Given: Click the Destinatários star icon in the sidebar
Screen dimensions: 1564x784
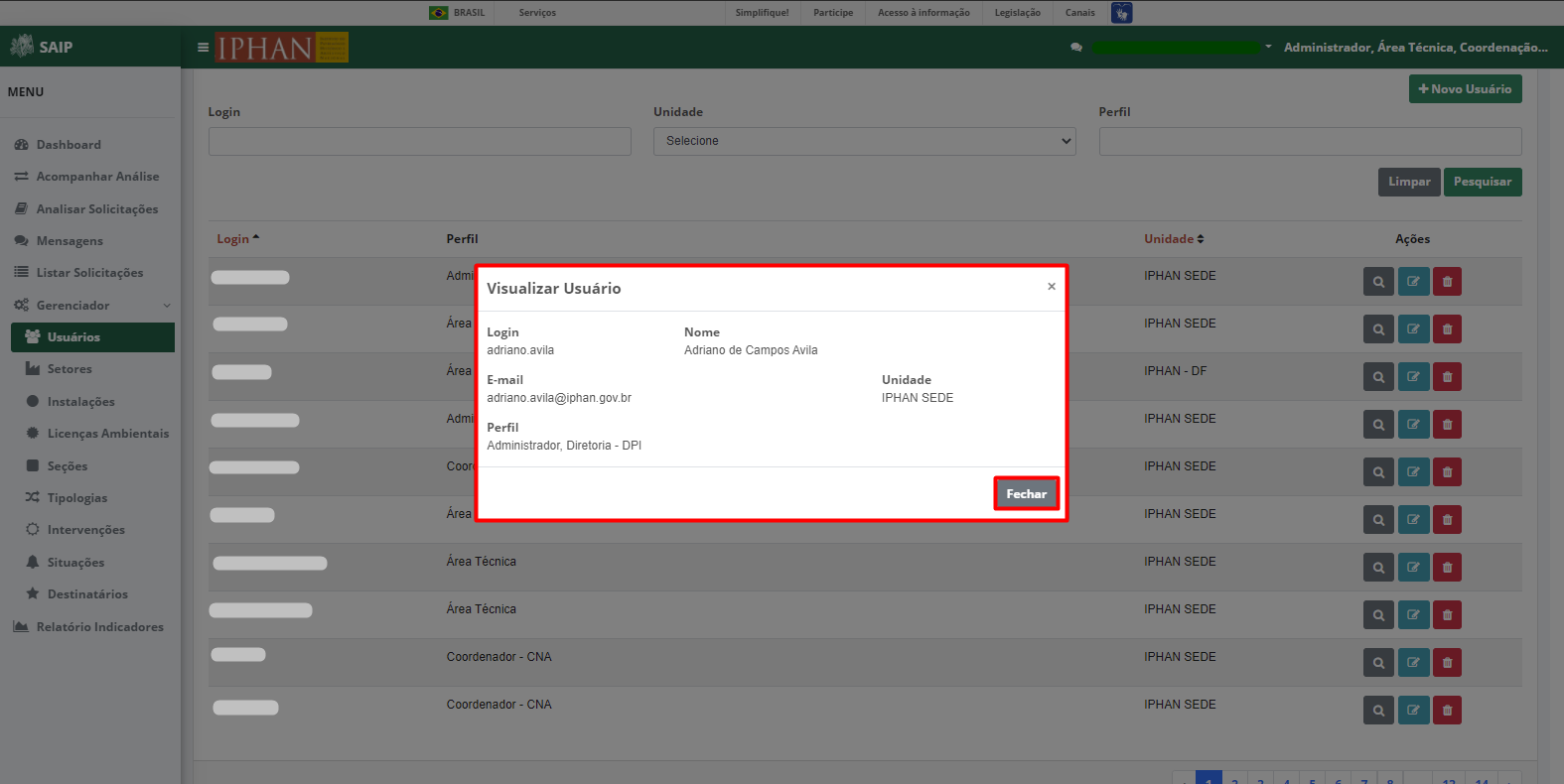Looking at the screenshot, I should pyautogui.click(x=33, y=593).
